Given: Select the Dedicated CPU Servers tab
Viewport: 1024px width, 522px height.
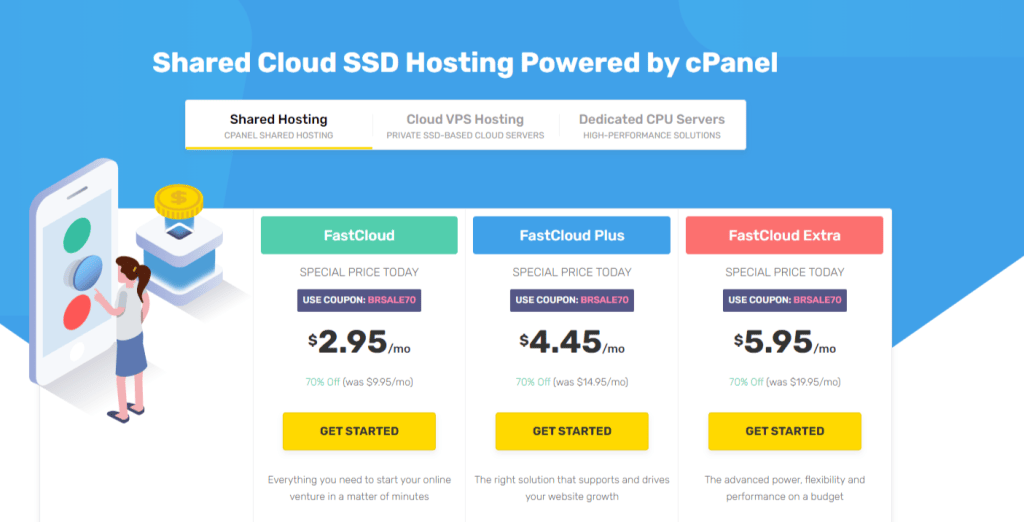Looking at the screenshot, I should coord(652,125).
